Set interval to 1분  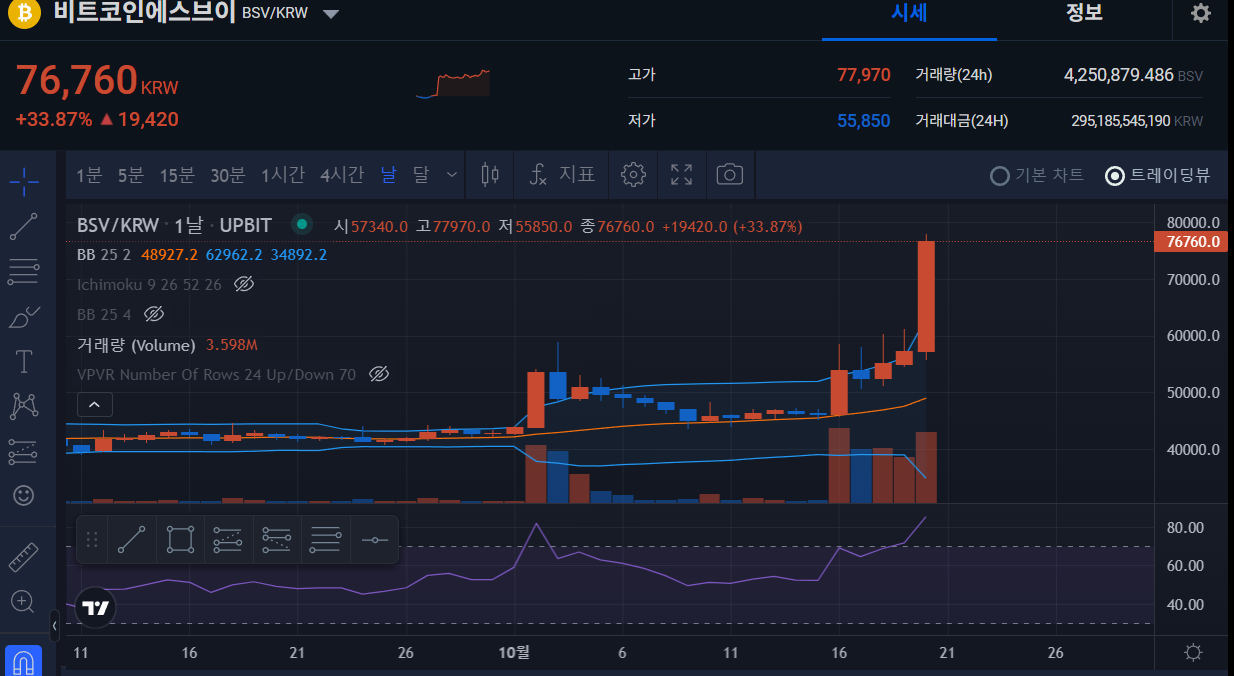click(89, 175)
